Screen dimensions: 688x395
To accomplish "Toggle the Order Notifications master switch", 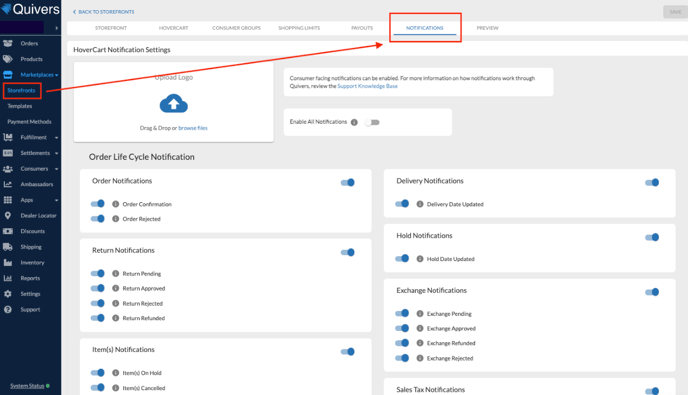I will 348,183.
